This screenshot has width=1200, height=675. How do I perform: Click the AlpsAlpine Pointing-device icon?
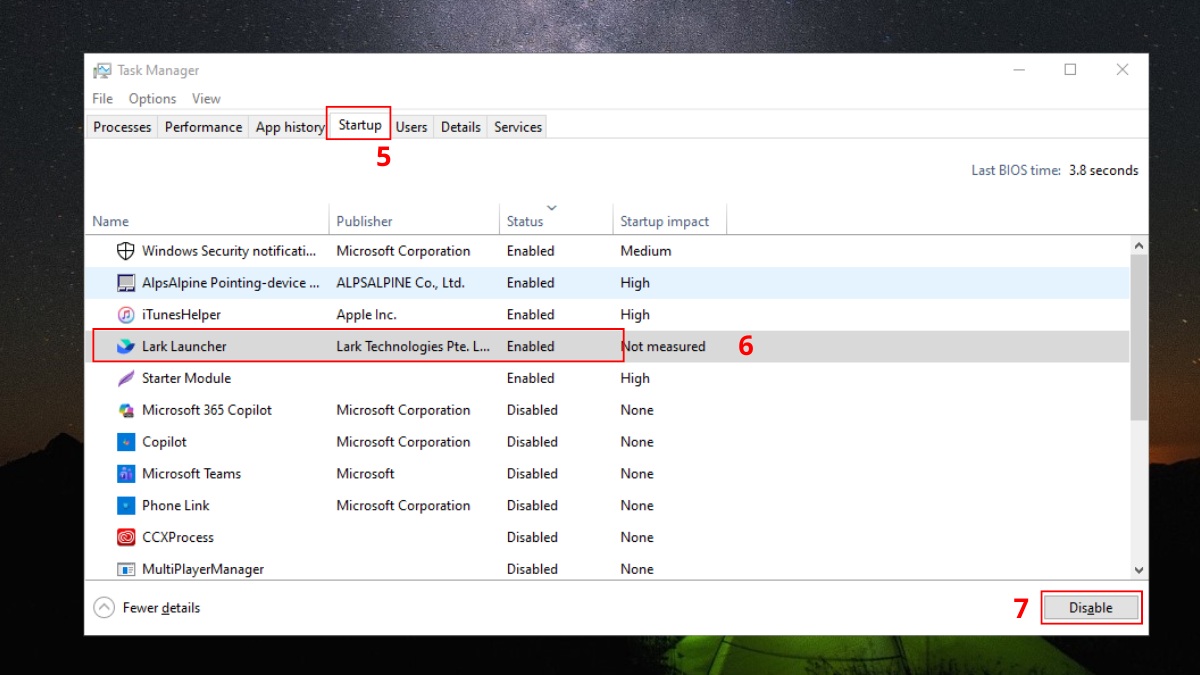pos(125,283)
